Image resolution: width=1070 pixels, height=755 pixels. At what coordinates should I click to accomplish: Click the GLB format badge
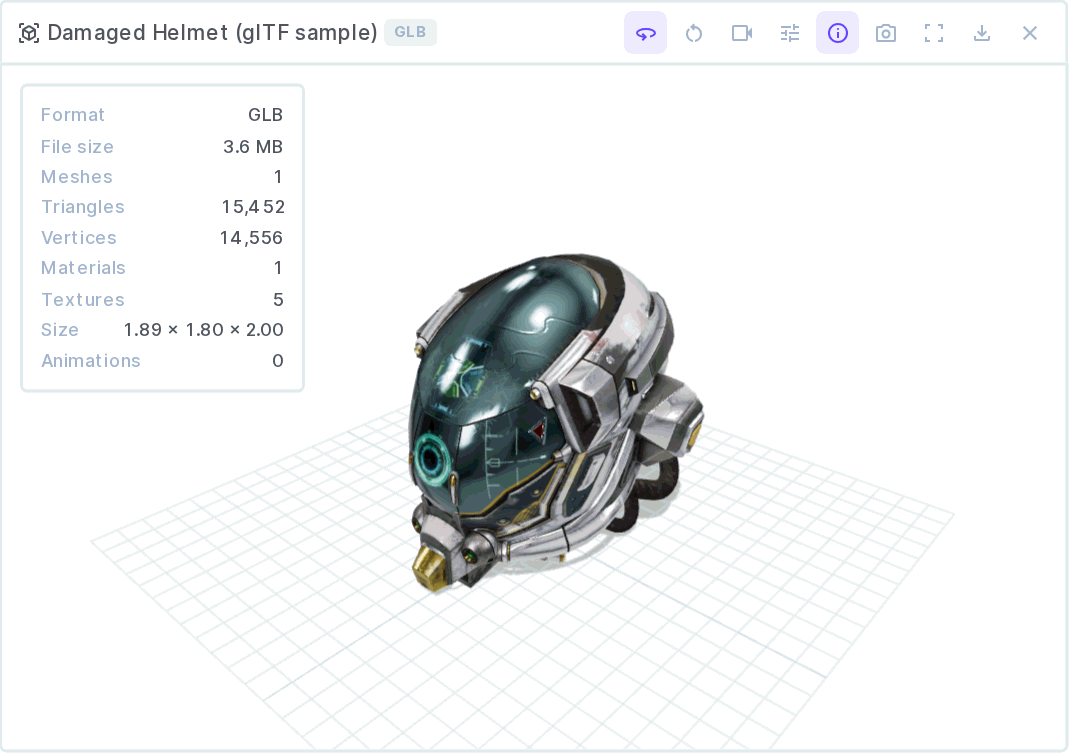pyautogui.click(x=410, y=32)
